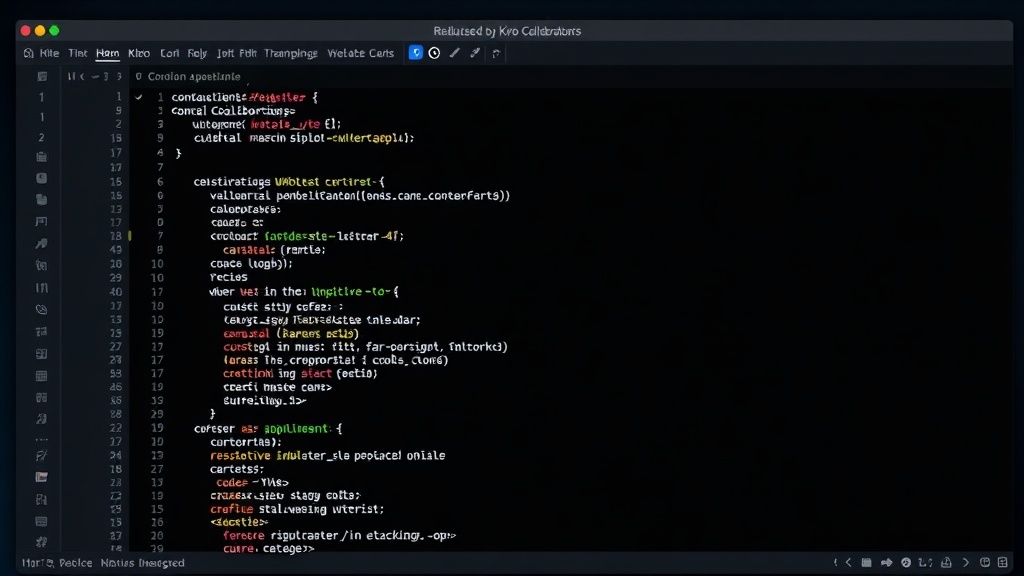
Task: Open the Welate Carts menu
Action: [x=360, y=54]
